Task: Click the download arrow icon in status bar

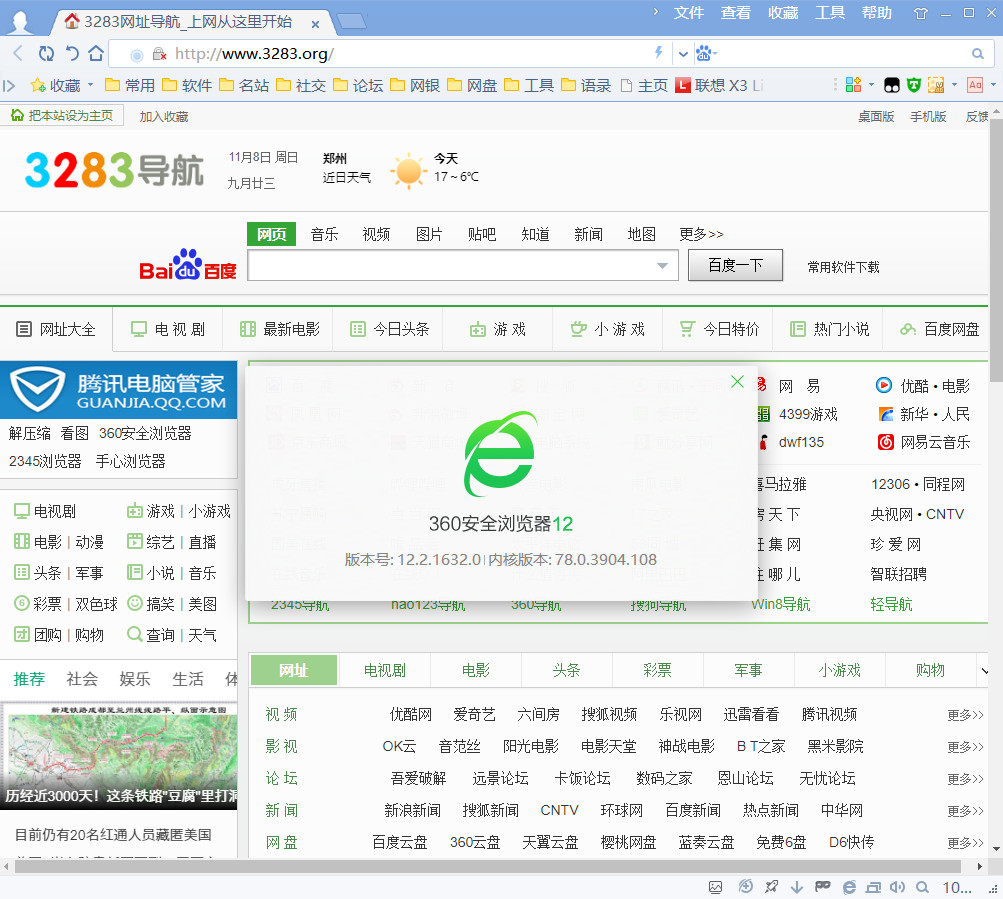Action: [x=796, y=887]
